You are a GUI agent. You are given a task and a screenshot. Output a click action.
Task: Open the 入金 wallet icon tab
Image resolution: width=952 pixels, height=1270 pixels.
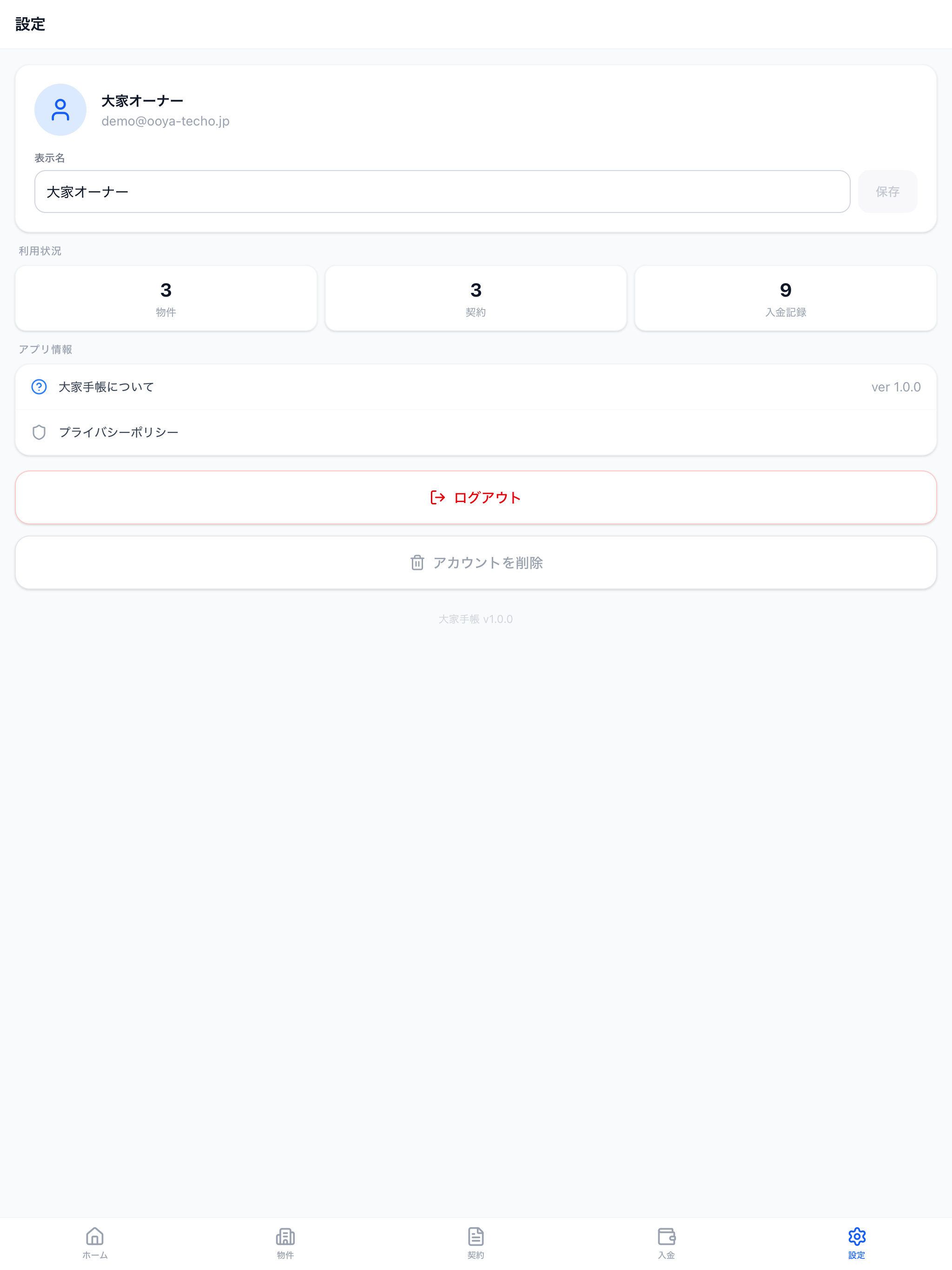click(666, 1243)
